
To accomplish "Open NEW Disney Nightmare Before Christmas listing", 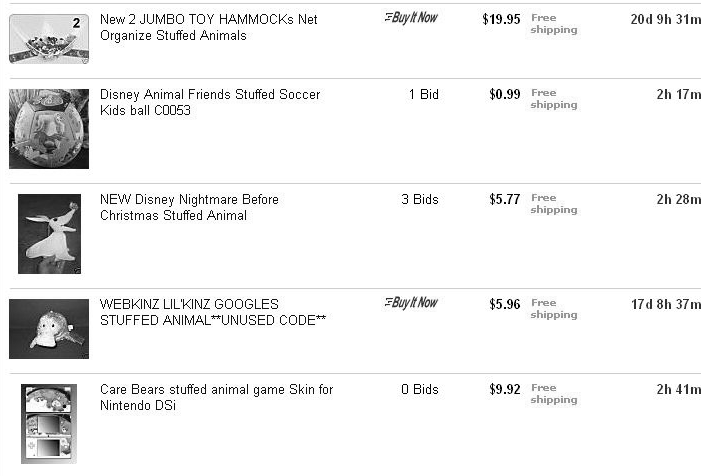I will (x=189, y=207).
